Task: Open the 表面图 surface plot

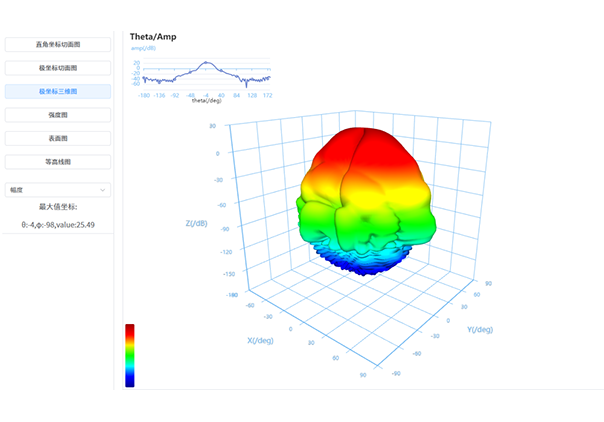Action: click(x=58, y=138)
